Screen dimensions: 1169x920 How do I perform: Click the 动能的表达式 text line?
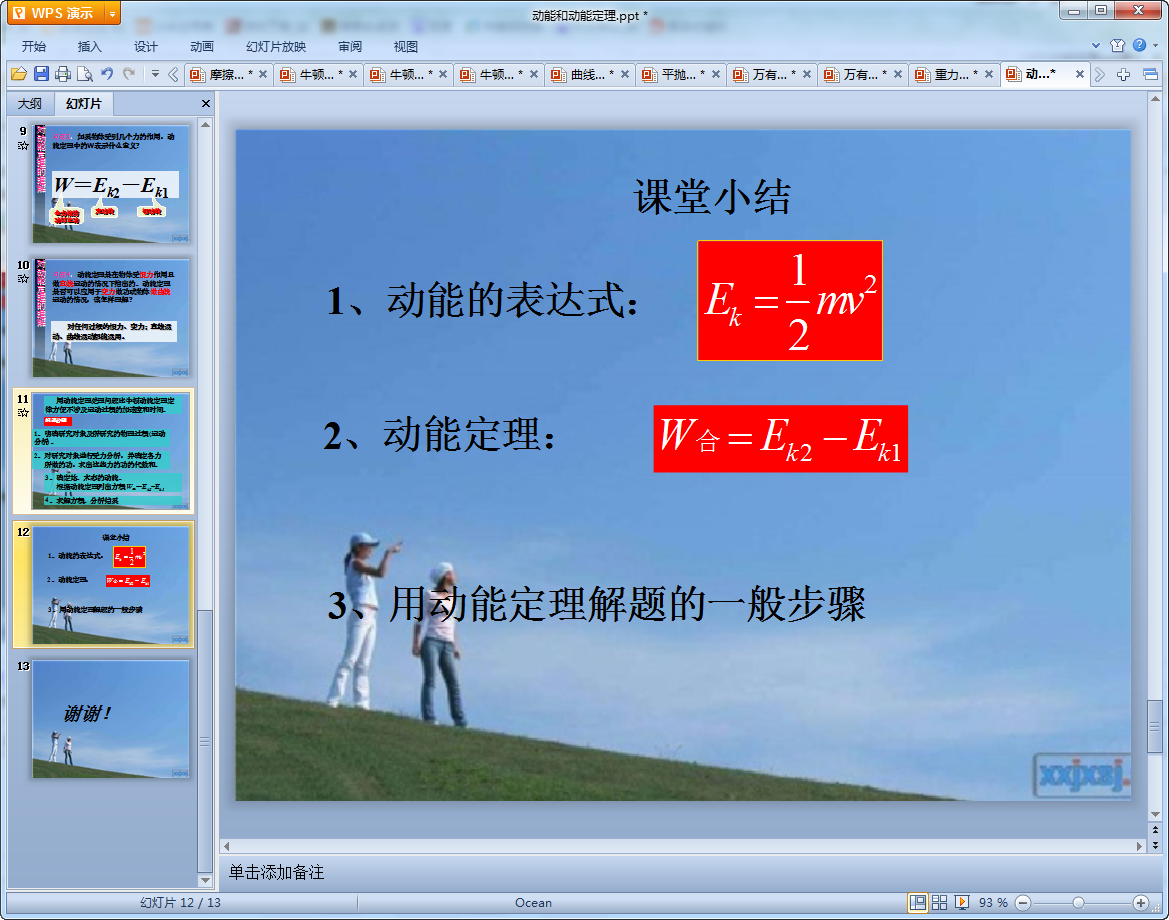[483, 301]
